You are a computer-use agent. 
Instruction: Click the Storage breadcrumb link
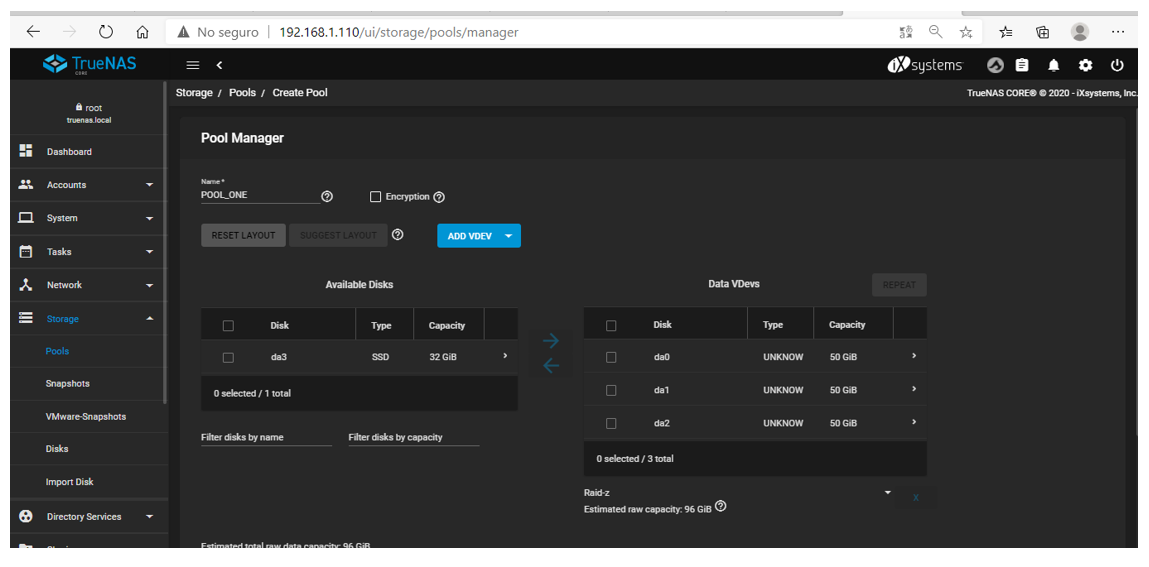(194, 93)
